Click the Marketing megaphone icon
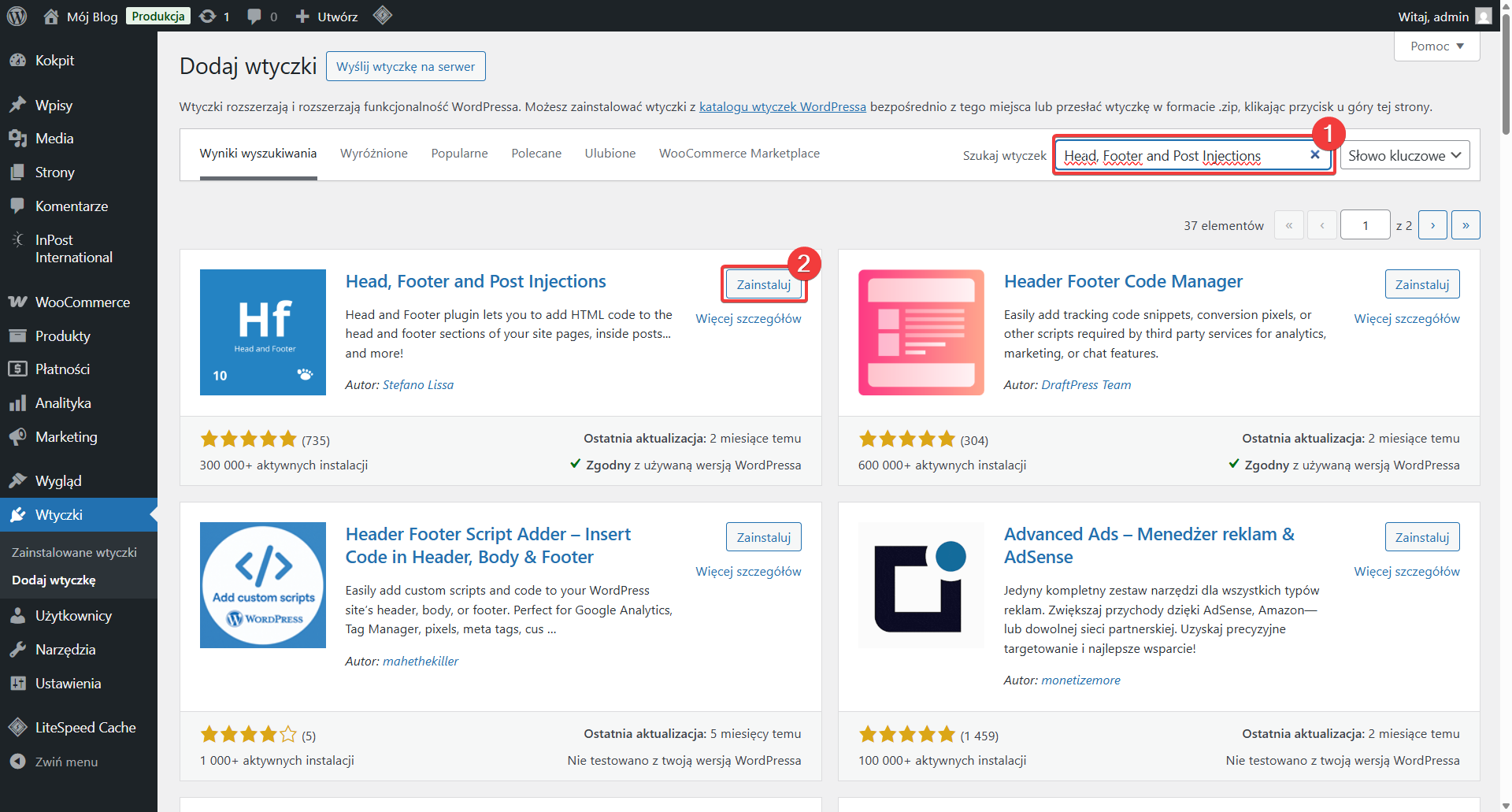The width and height of the screenshot is (1512, 812). 17,437
